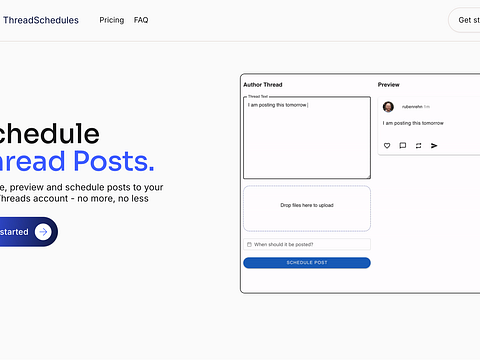Click the user avatar in preview
480x360 pixels.
tap(388, 107)
